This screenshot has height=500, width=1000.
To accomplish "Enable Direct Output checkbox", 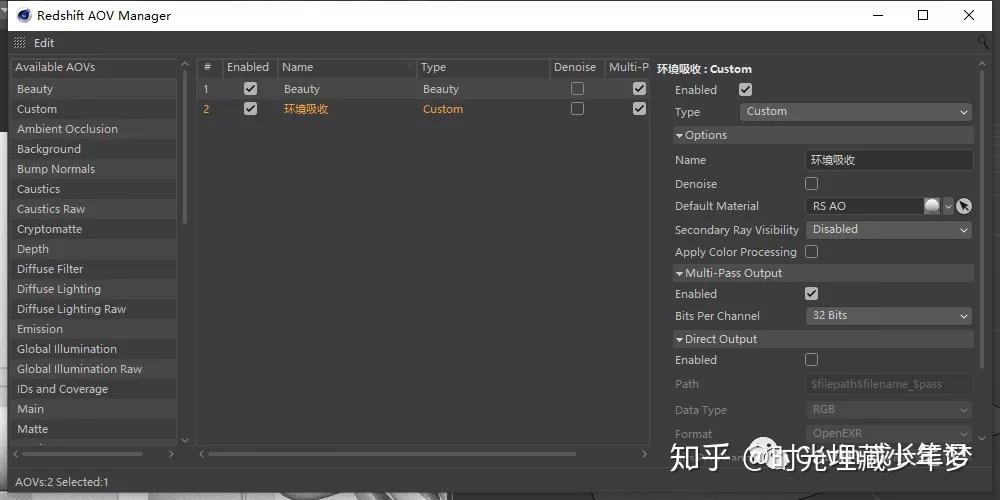I will (x=811, y=360).
